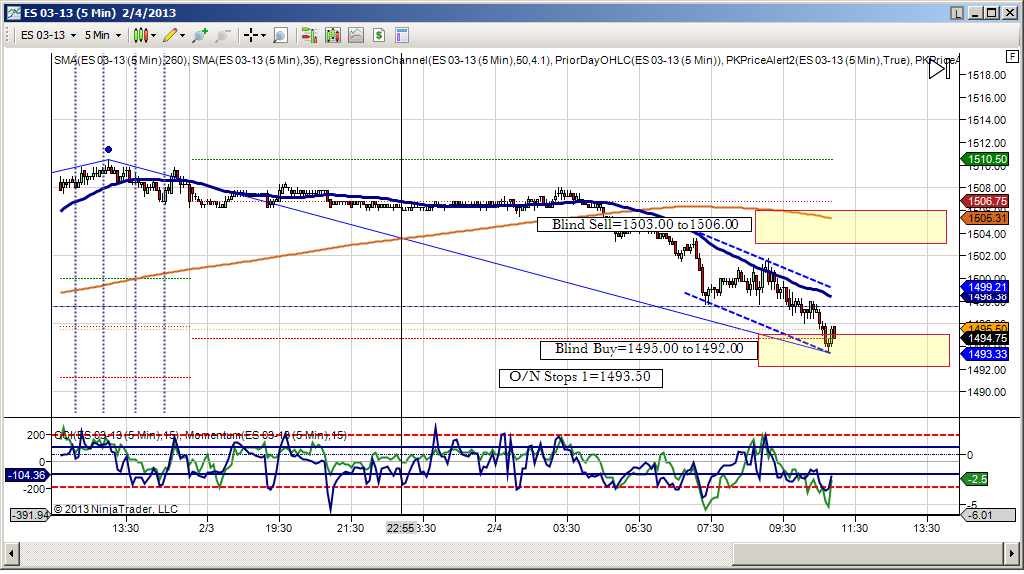Click the -104.36 indicator value marker
This screenshot has width=1024, height=574.
pos(26,475)
